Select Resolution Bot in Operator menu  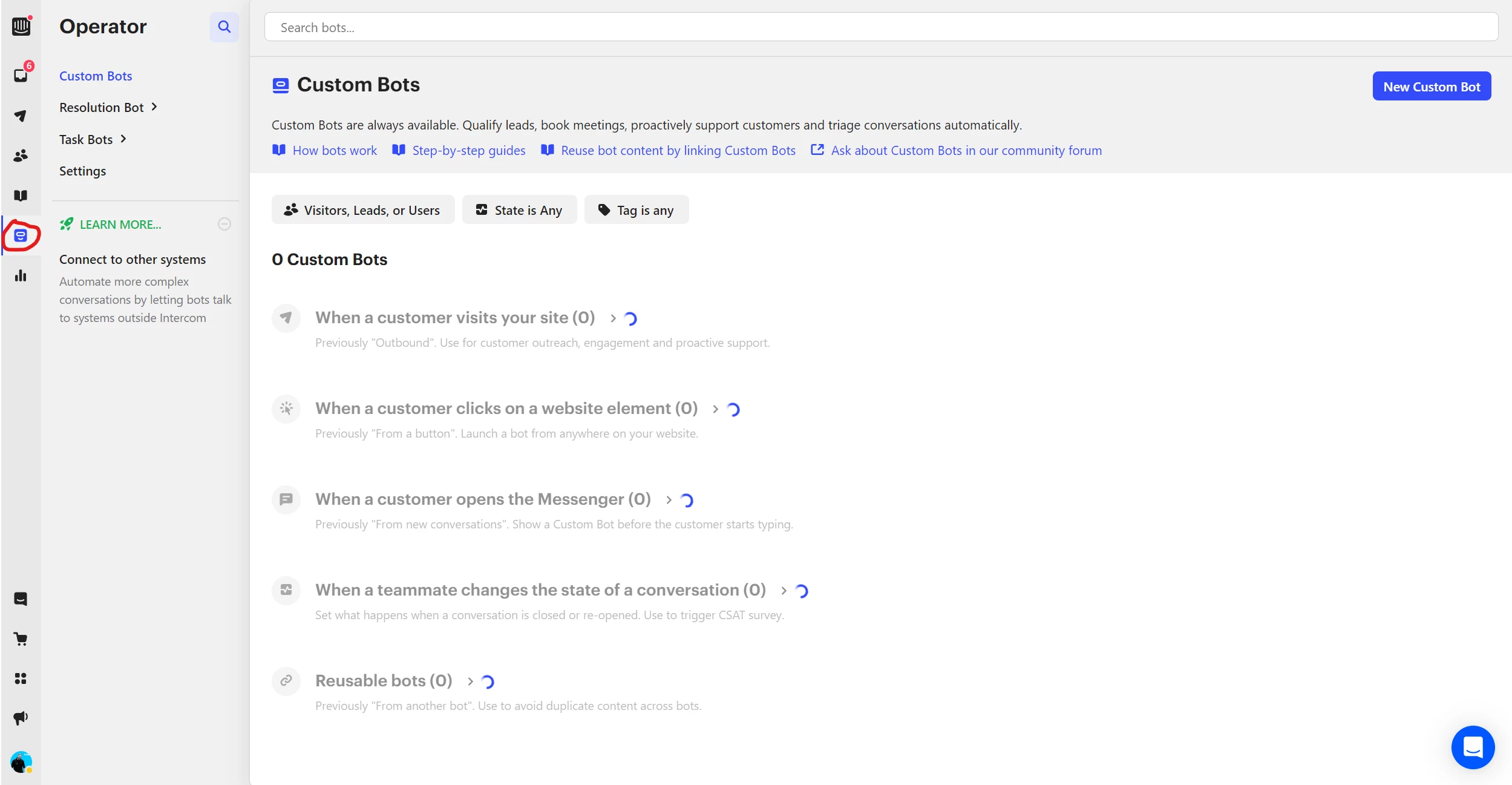pyautogui.click(x=102, y=107)
